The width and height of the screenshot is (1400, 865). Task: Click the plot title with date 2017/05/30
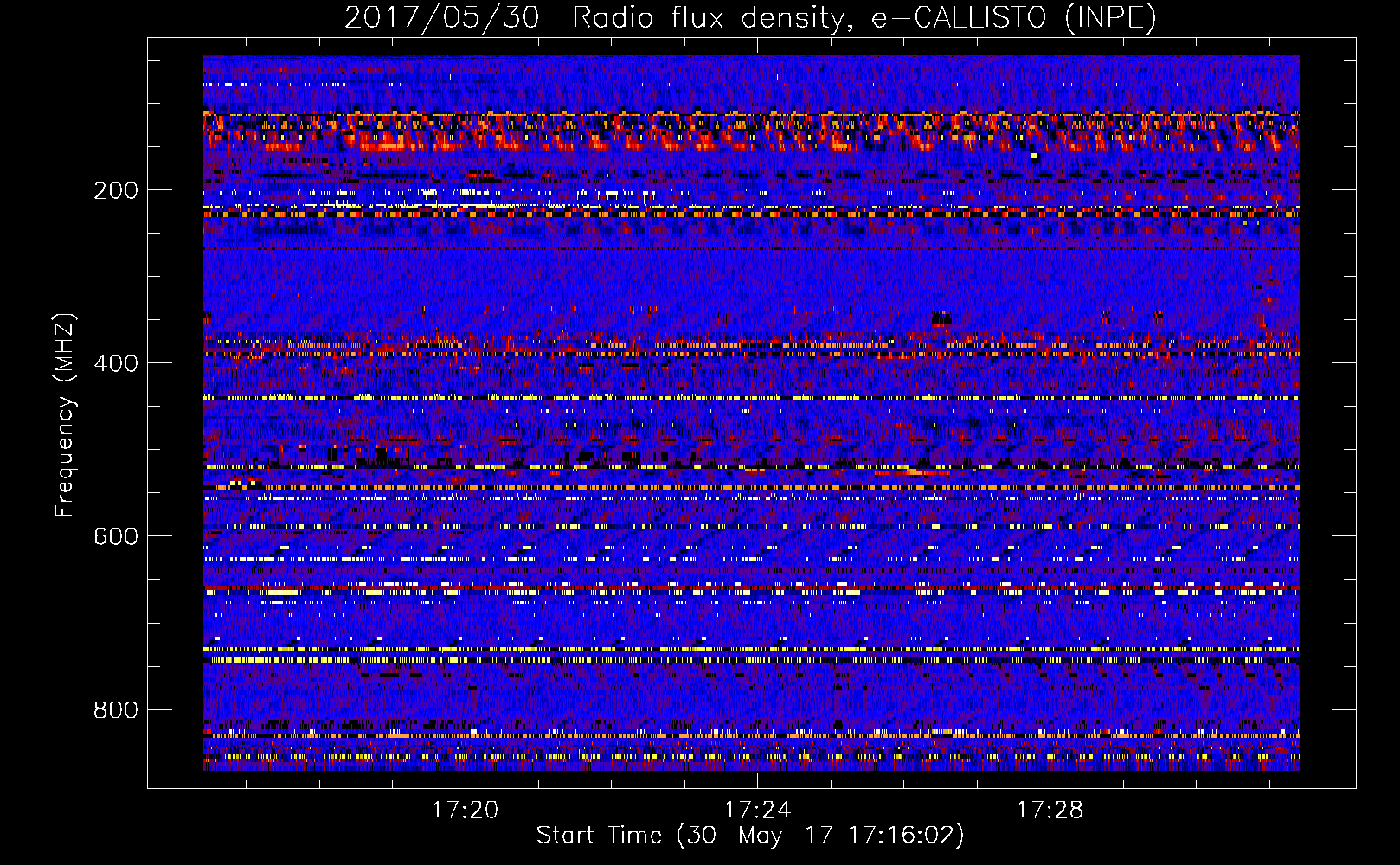tap(750, 18)
